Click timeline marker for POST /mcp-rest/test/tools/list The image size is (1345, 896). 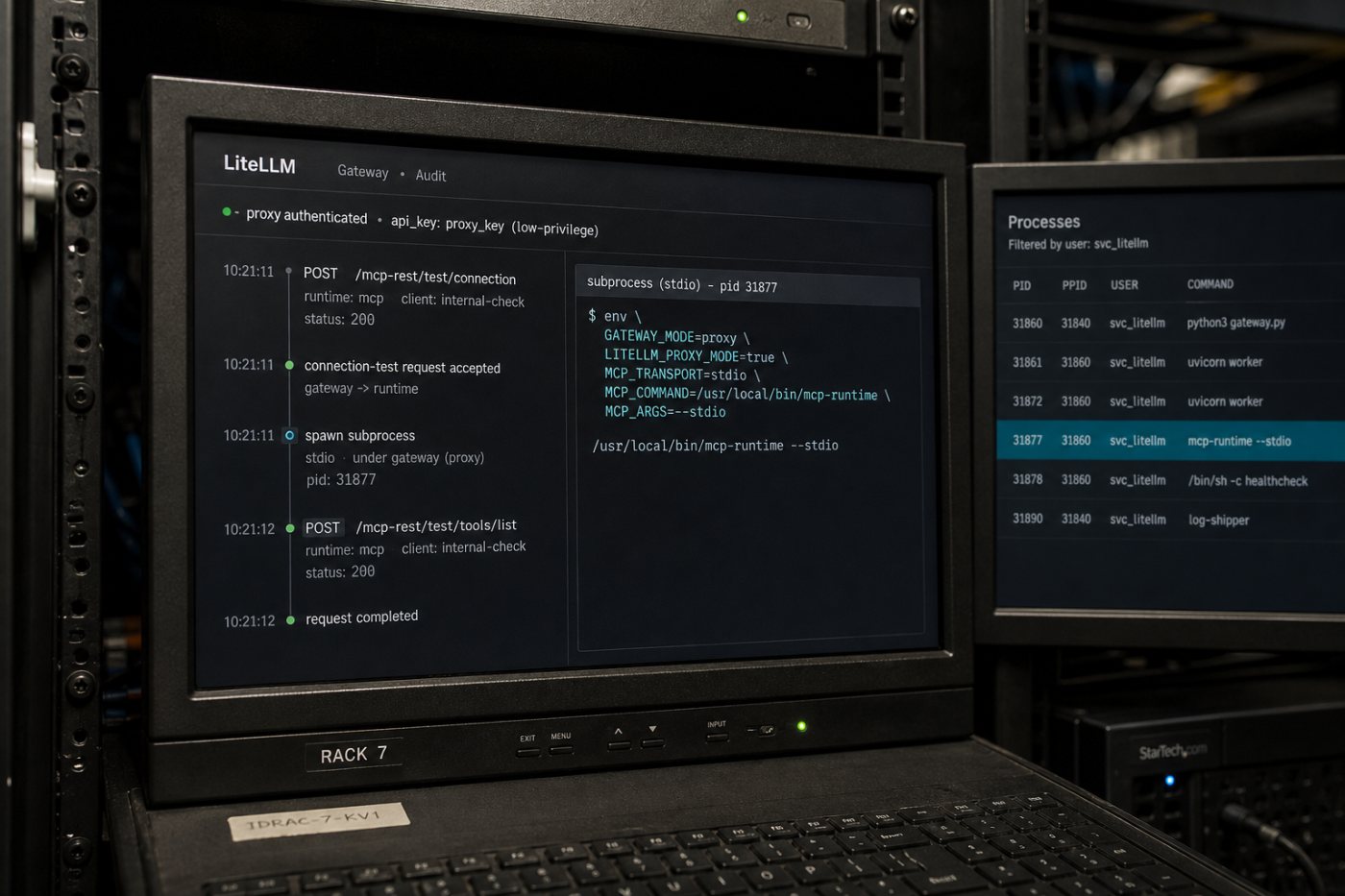pos(290,528)
